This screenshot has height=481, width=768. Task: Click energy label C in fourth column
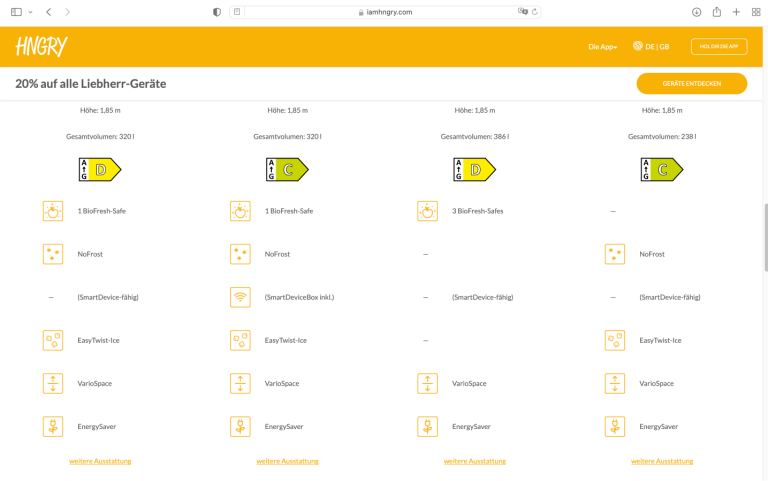(662, 169)
